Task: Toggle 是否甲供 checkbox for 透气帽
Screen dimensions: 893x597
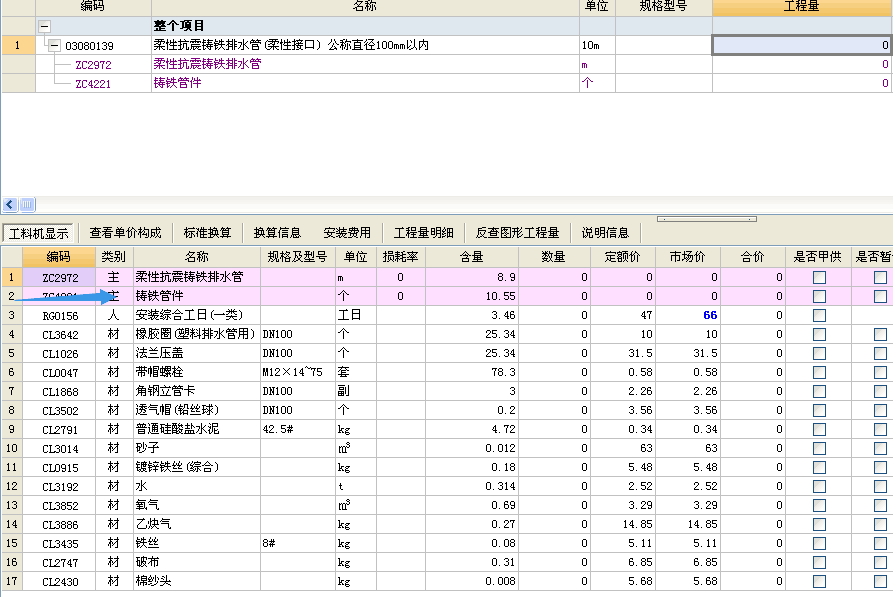Action: (x=819, y=410)
